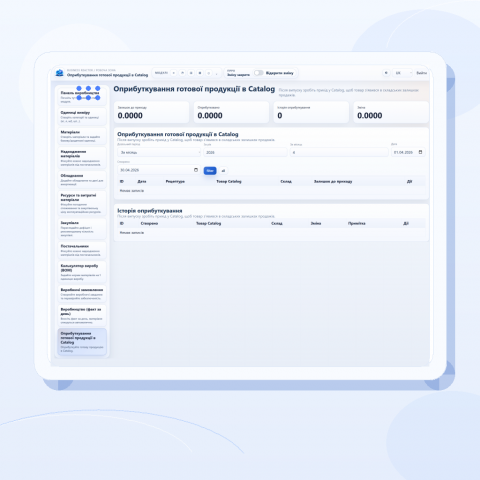This screenshot has width=480, height=480.
Task: Click first small round module toolbar icon
Action: pos(174,73)
